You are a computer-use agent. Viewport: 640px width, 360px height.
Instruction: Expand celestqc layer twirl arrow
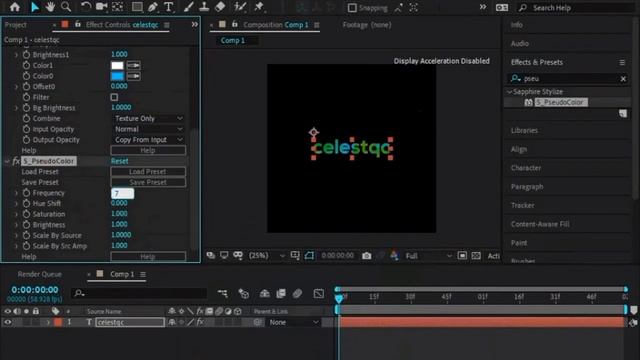coord(48,322)
